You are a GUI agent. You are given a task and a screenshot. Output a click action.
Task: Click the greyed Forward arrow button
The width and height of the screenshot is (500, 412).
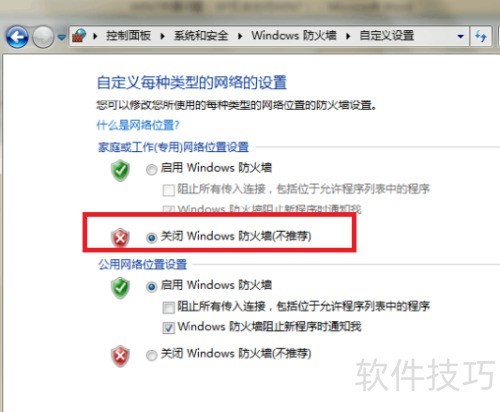[43, 36]
